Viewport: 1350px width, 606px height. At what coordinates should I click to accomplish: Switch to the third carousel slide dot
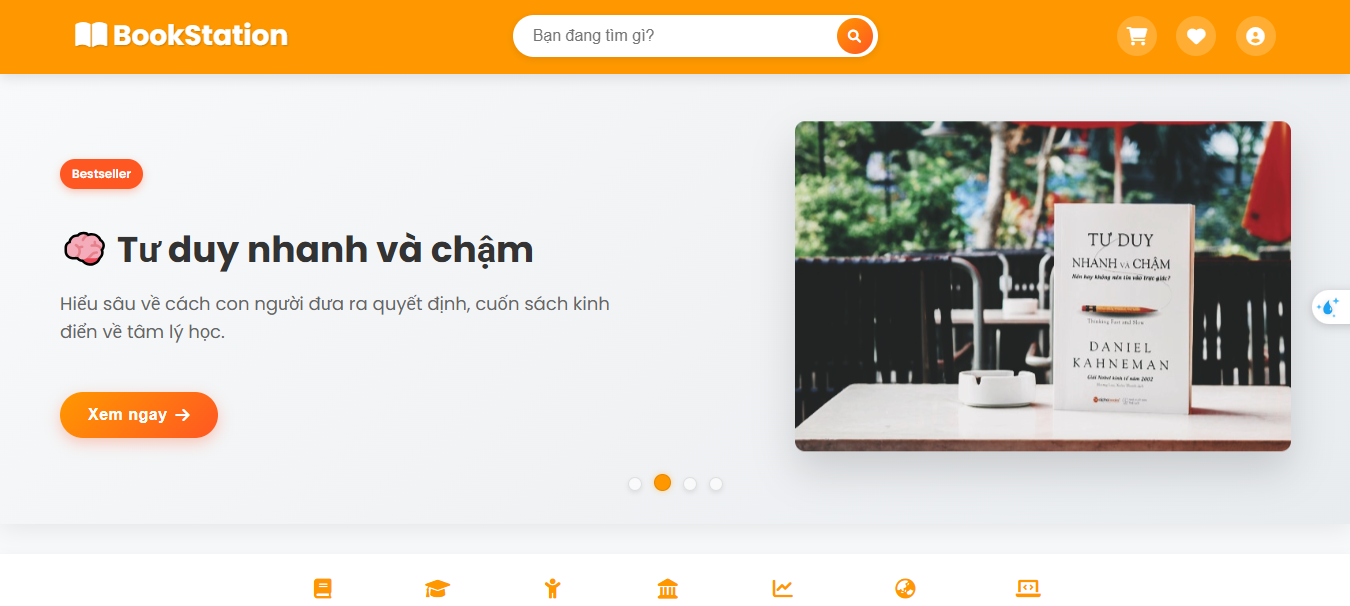coord(690,484)
